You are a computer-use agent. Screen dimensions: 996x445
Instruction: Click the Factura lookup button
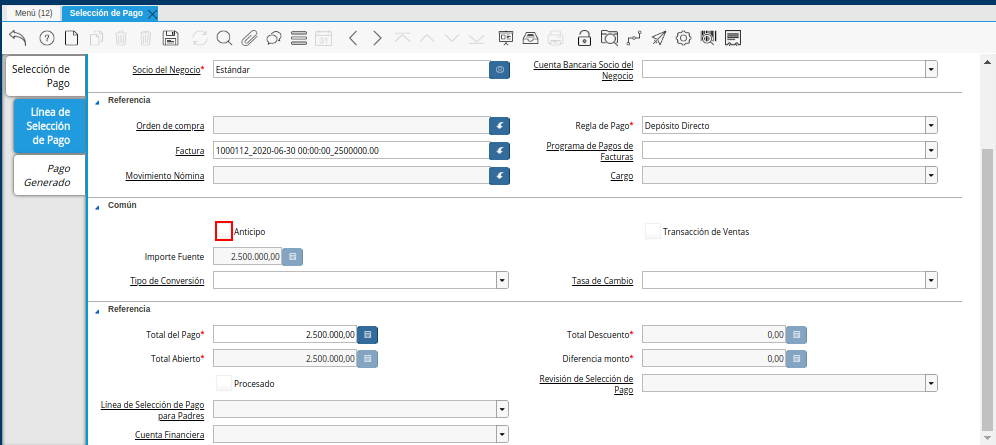click(x=499, y=150)
